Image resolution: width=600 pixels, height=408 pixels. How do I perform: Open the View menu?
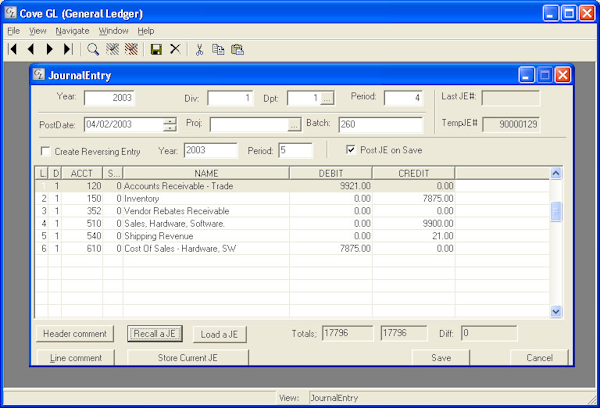point(38,31)
